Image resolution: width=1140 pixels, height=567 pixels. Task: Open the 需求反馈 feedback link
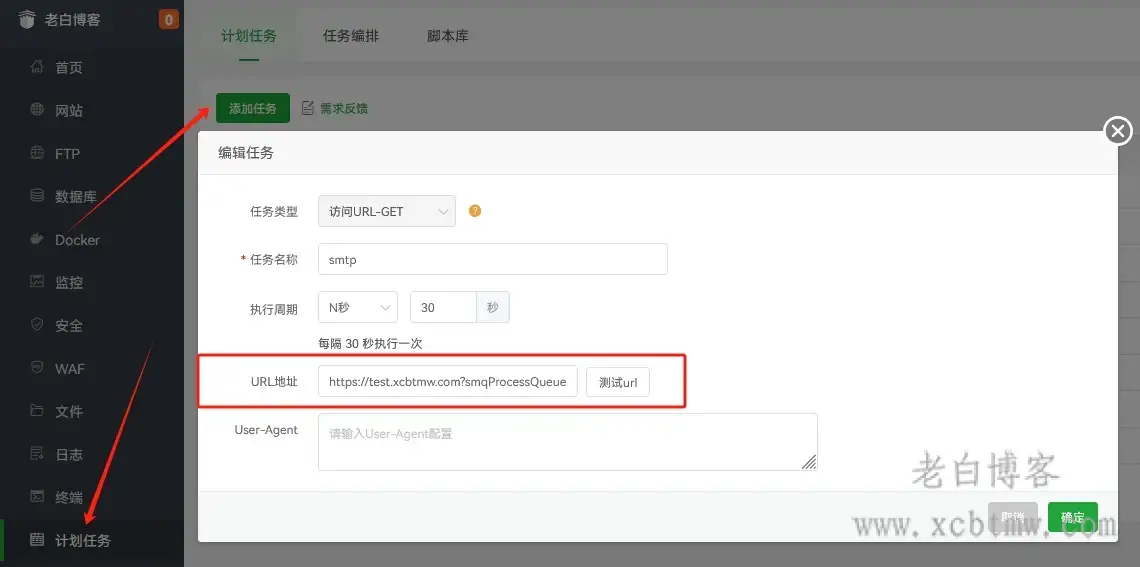344,108
